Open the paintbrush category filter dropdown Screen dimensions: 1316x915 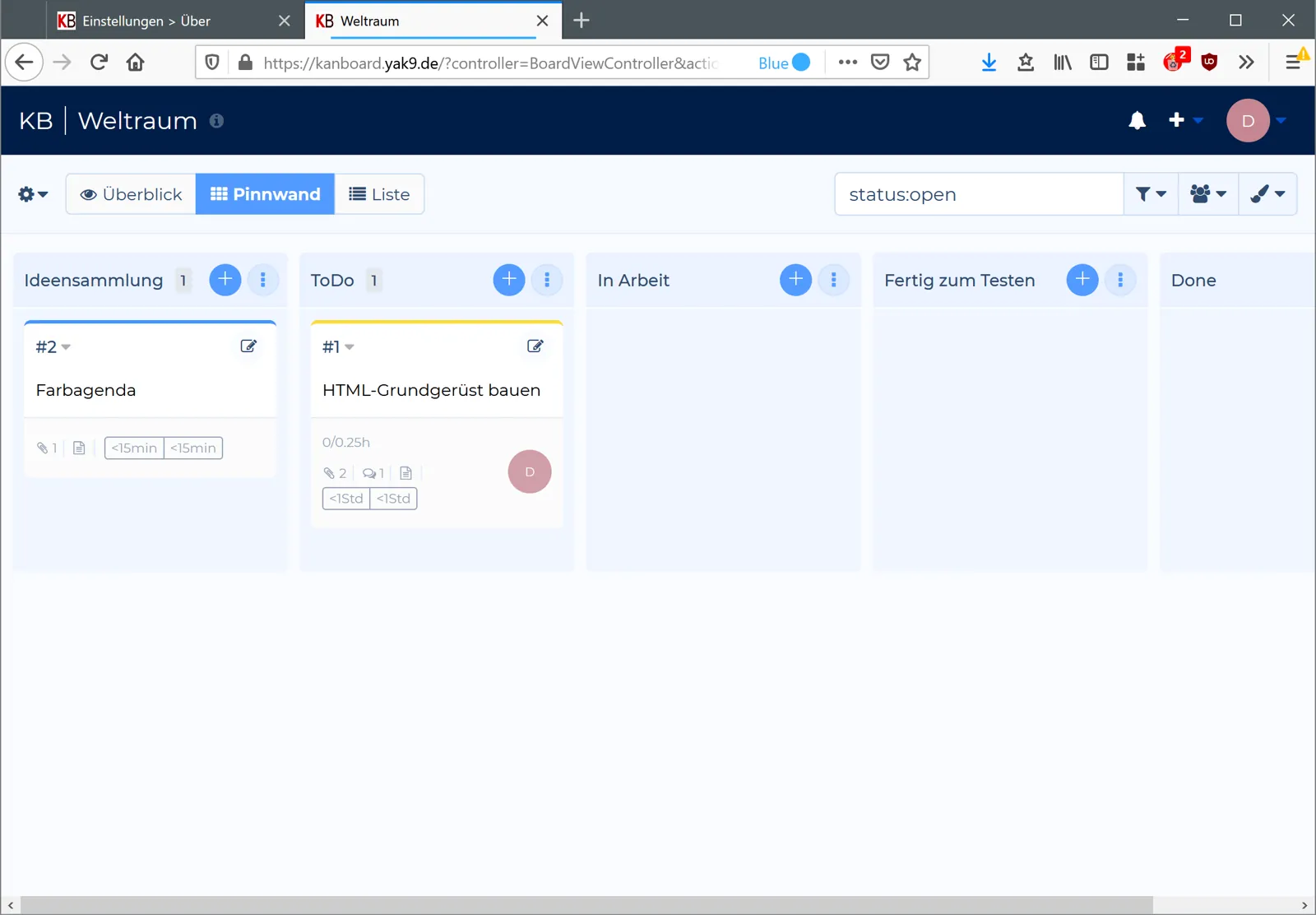tap(1267, 194)
